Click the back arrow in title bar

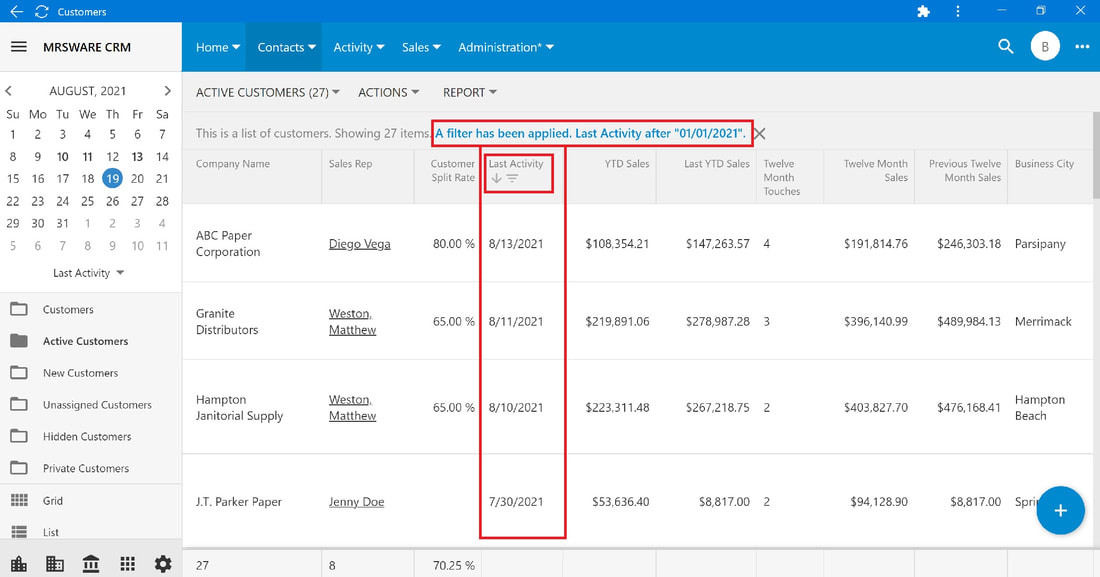(x=16, y=11)
